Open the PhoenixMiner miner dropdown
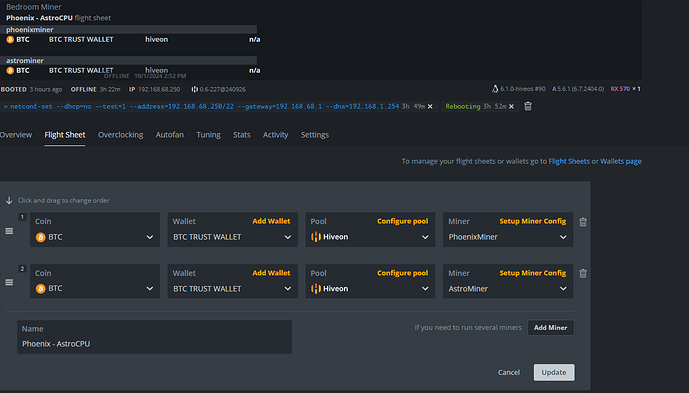 point(508,237)
